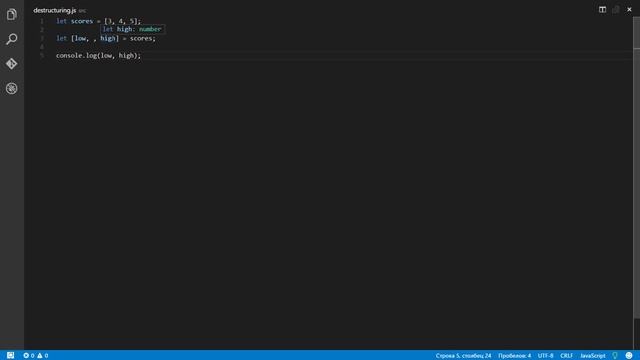Change CRLF line ending setting
Viewport: 640px width, 360px height.
(x=567, y=356)
